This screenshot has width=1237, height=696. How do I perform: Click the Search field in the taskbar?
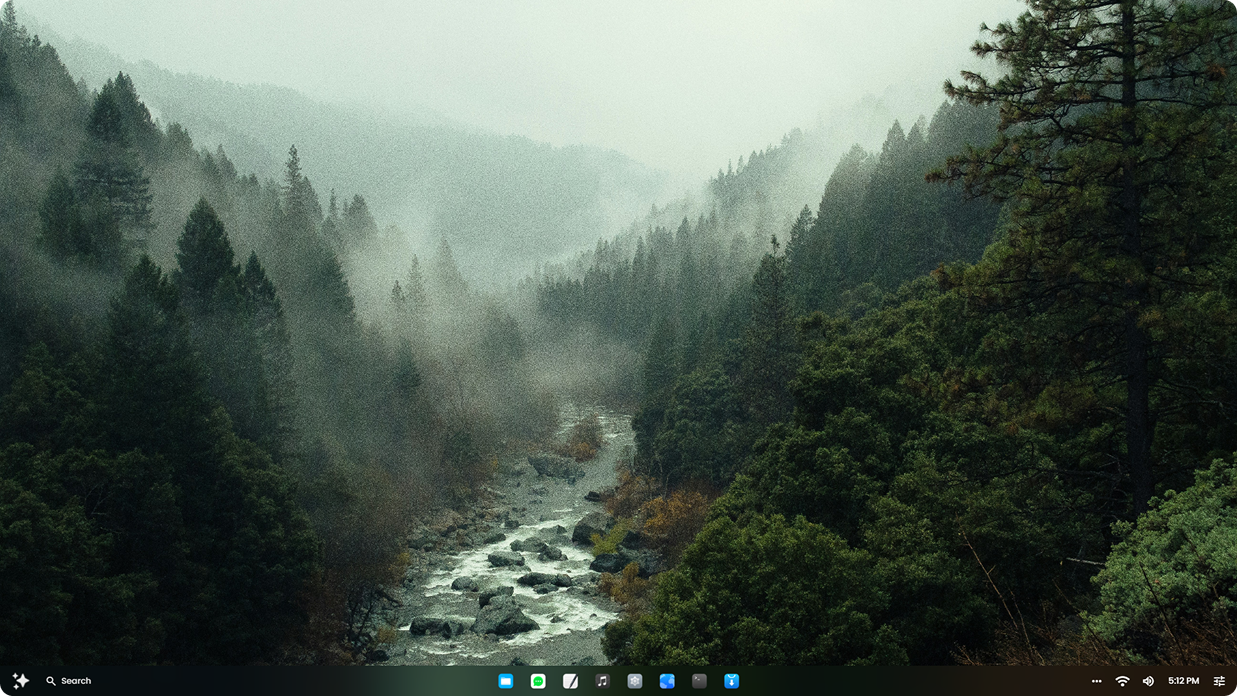tap(68, 681)
